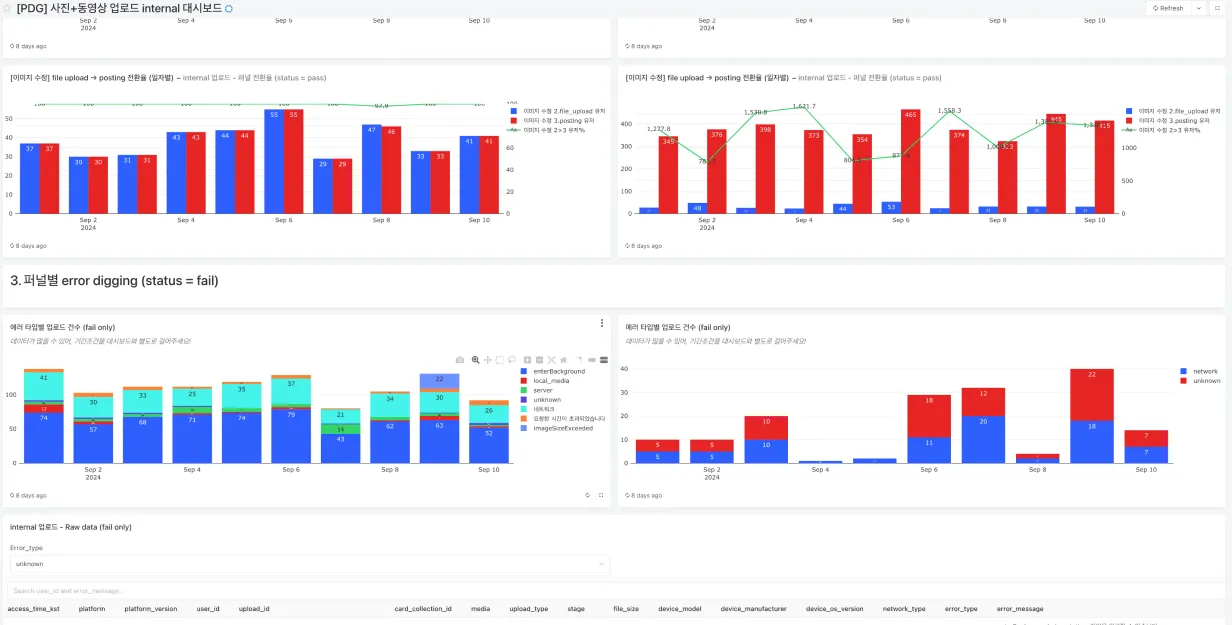
Task: Enter fullscreen mode for the dashboard
Action: coord(1217,8)
